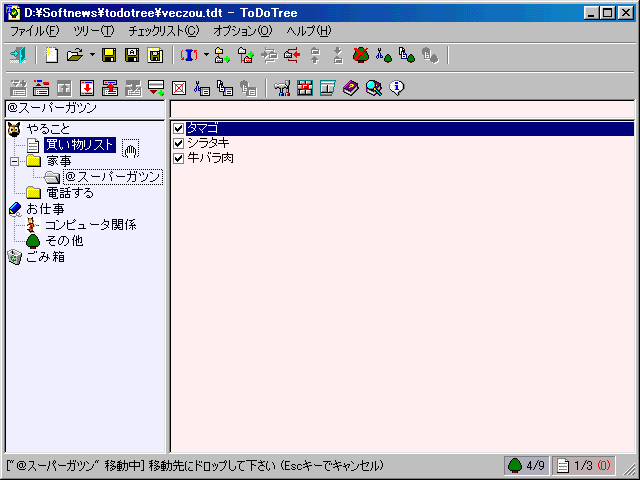Uncheck the タマゴ checkbox
Viewport: 640px width, 480px height.
point(178,128)
